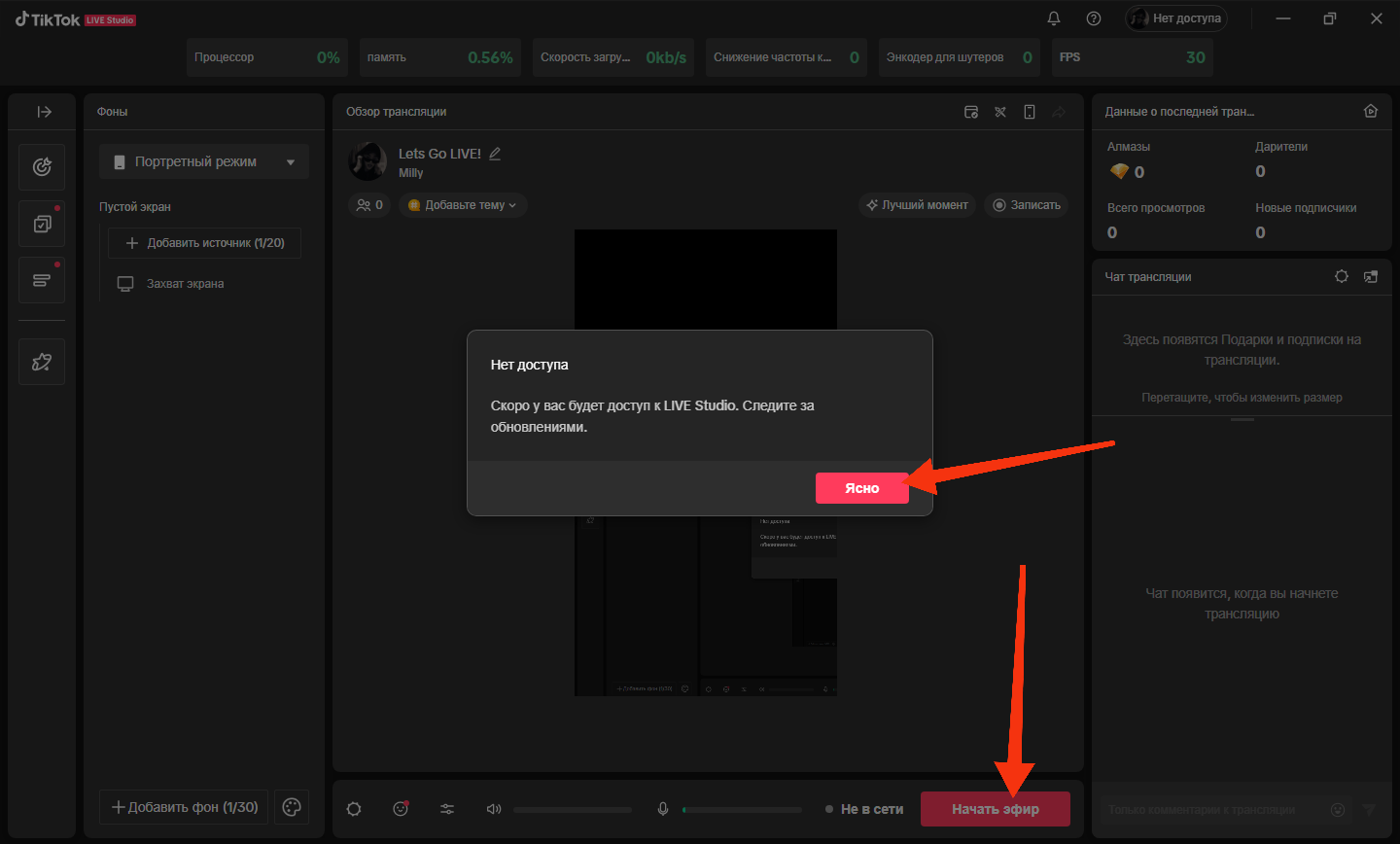
Task: Open the target goals icon in the sidebar
Action: pyautogui.click(x=42, y=167)
